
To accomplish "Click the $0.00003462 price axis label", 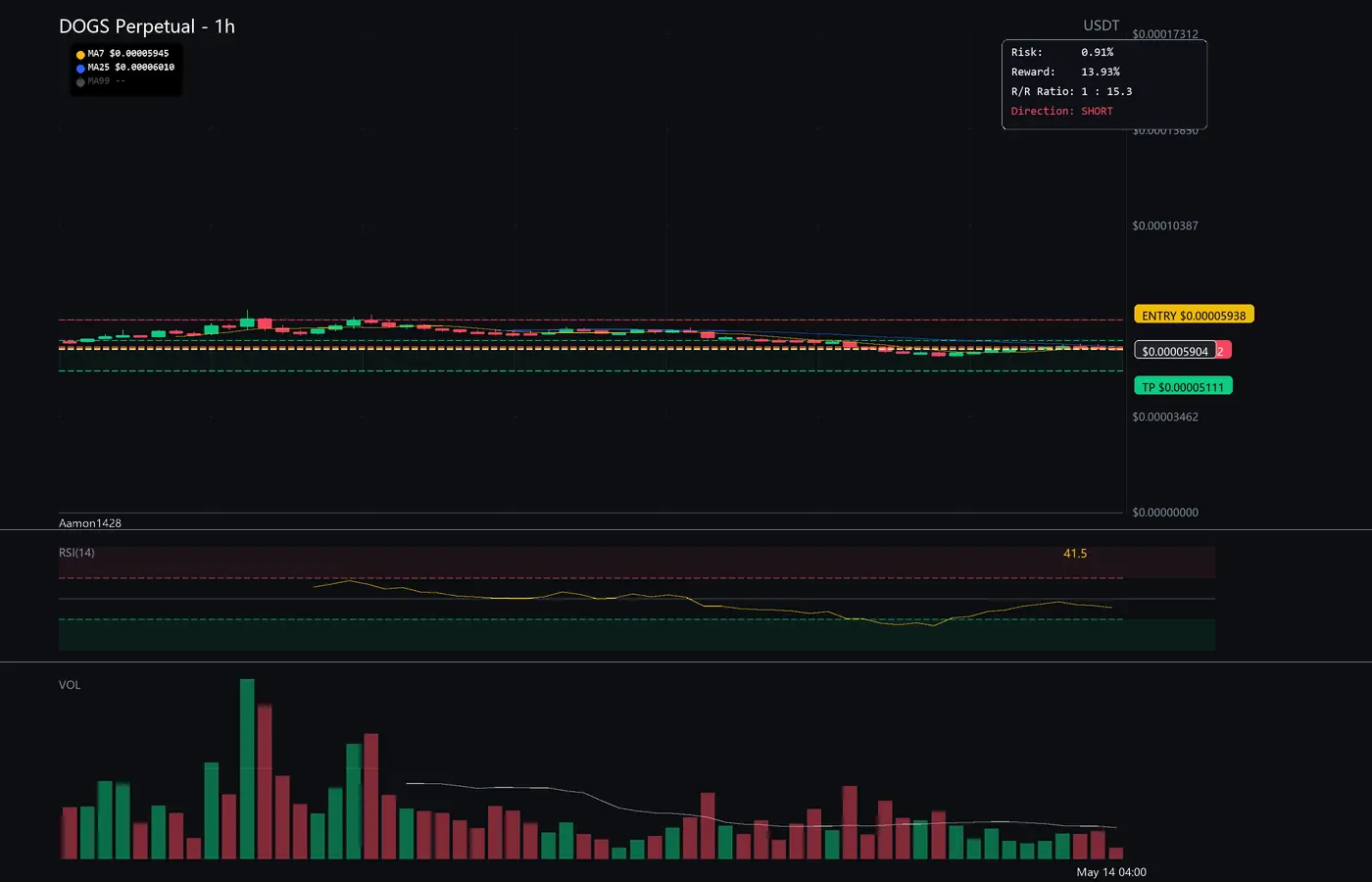I will pos(1165,416).
